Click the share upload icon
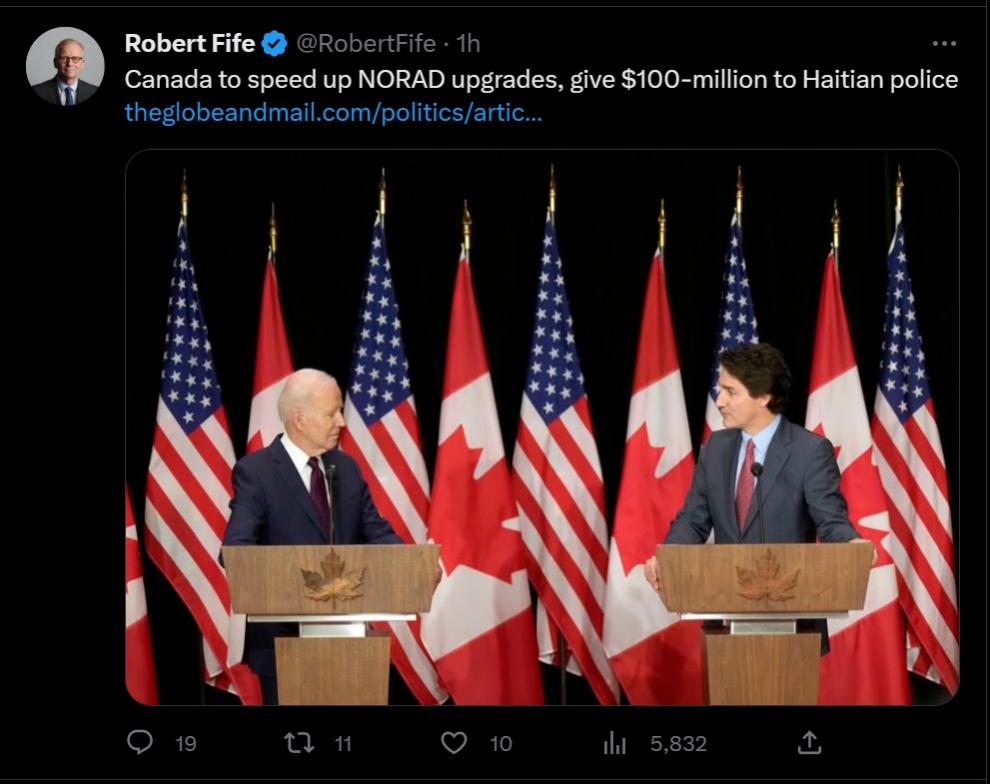The height and width of the screenshot is (784, 990). click(810, 742)
